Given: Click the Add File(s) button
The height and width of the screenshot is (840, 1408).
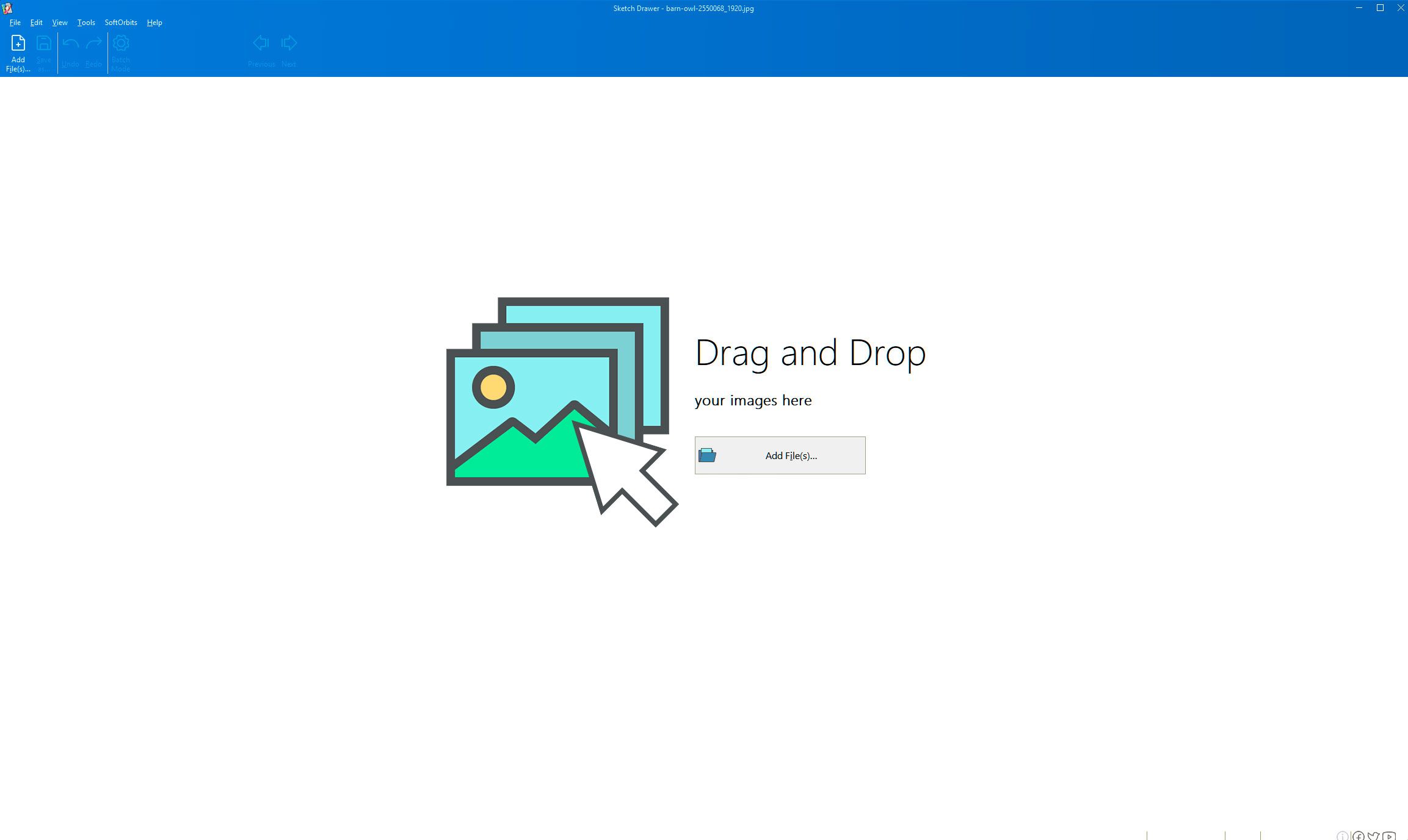Looking at the screenshot, I should (780, 455).
